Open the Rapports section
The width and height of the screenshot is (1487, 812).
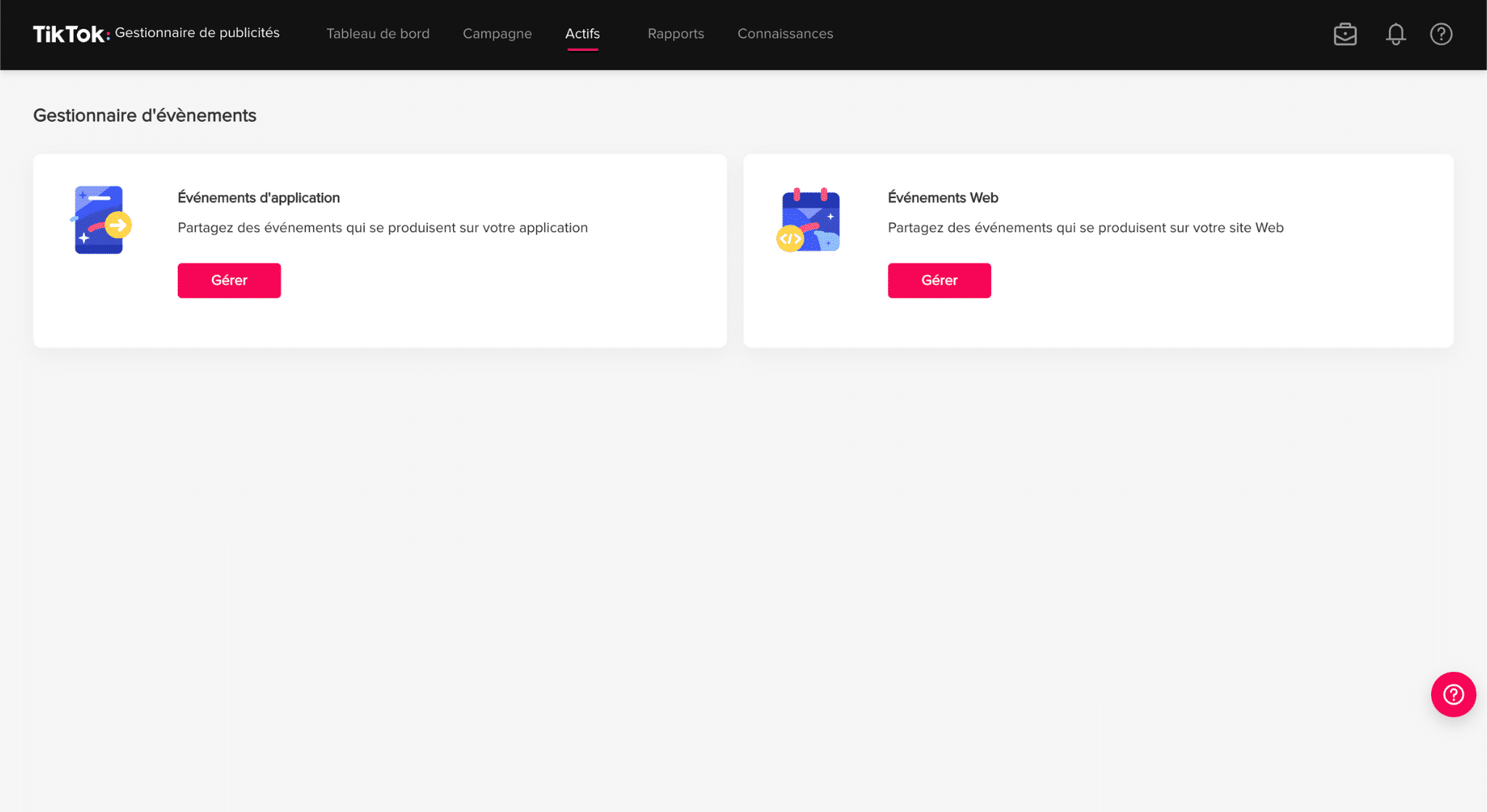pyautogui.click(x=676, y=33)
